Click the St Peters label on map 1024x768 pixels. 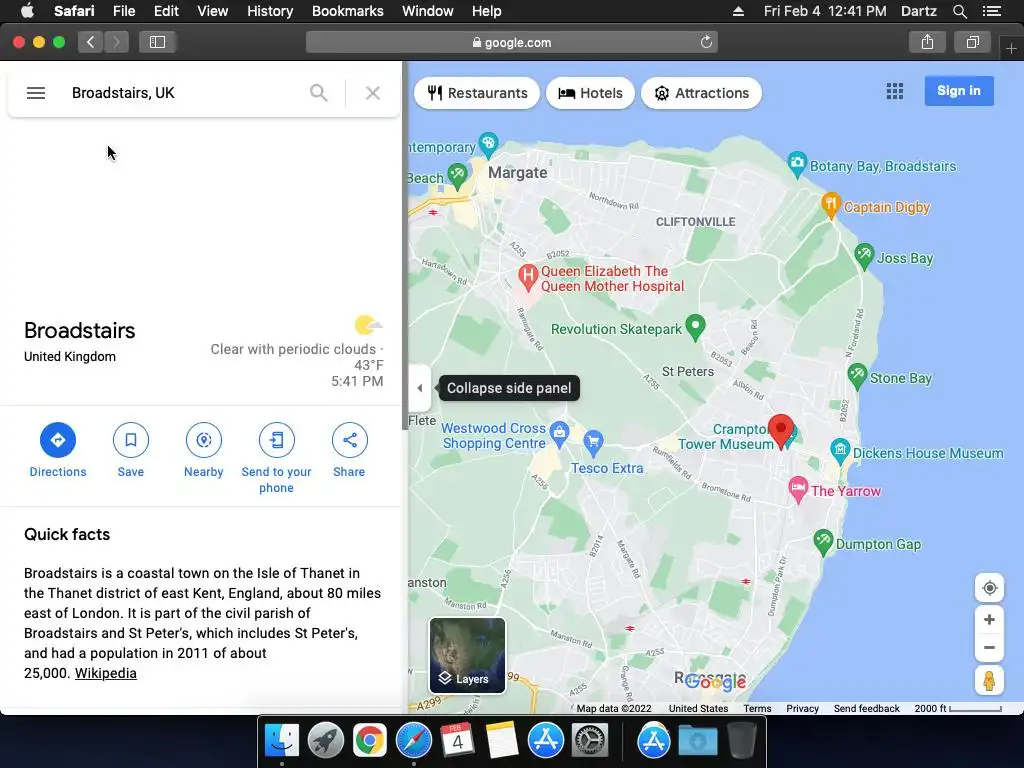click(x=688, y=372)
